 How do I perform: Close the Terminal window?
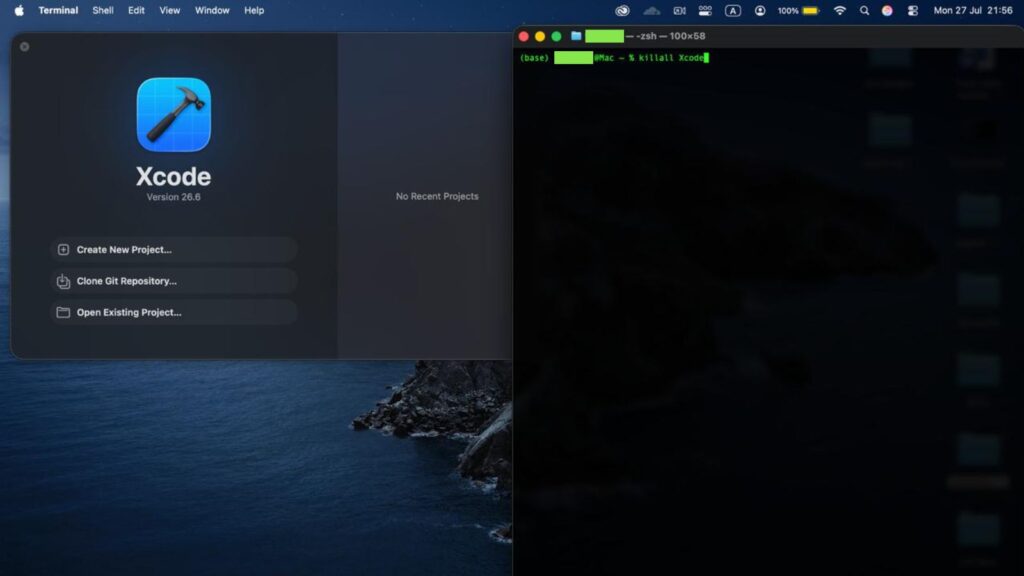click(524, 37)
